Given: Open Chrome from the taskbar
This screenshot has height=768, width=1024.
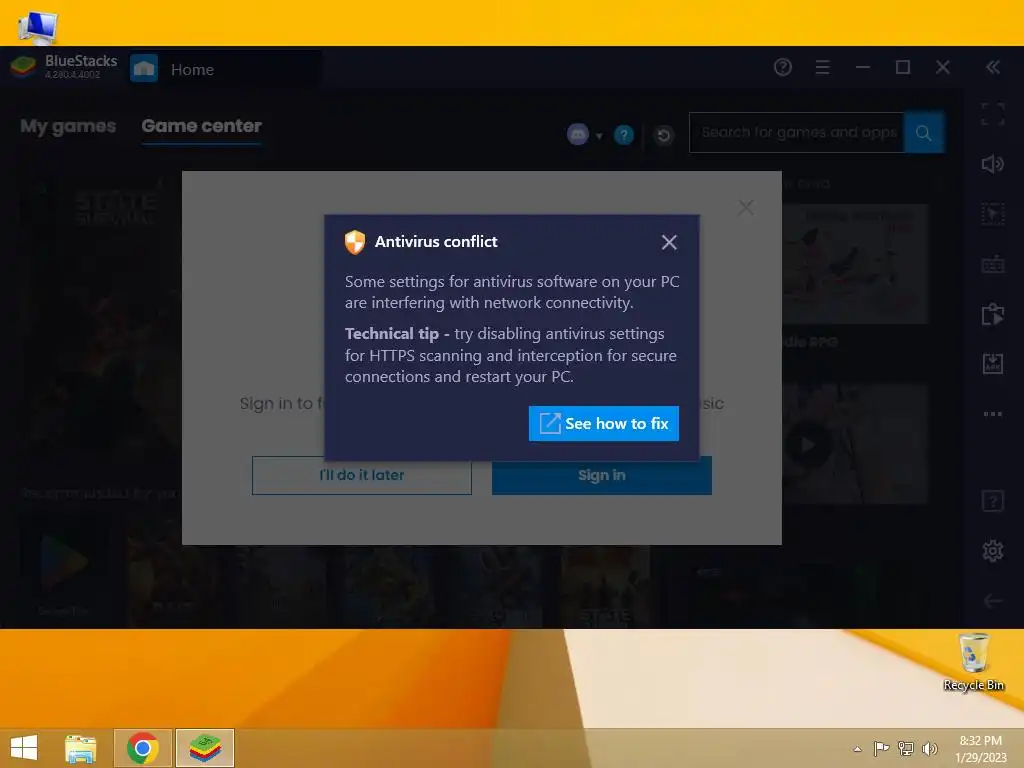Looking at the screenshot, I should pyautogui.click(x=142, y=748).
